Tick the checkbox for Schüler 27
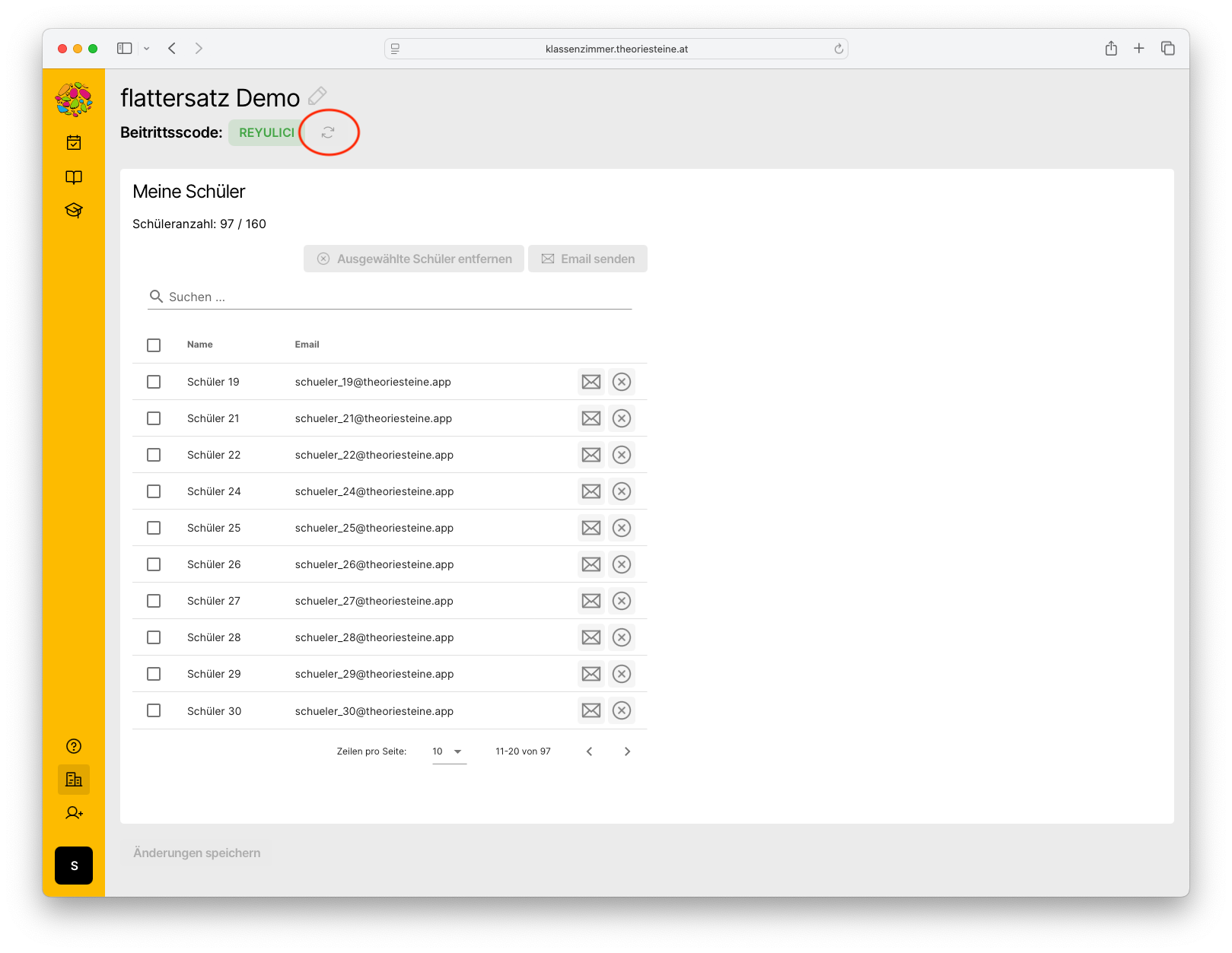 coord(154,601)
